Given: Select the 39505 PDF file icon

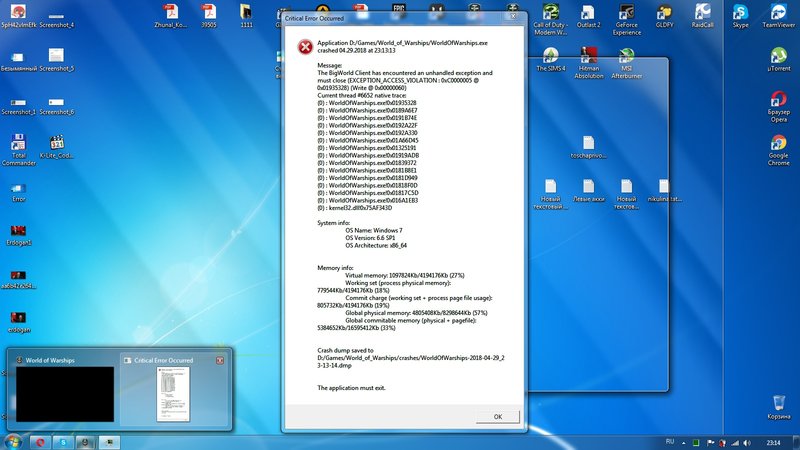Looking at the screenshot, I should tap(208, 16).
